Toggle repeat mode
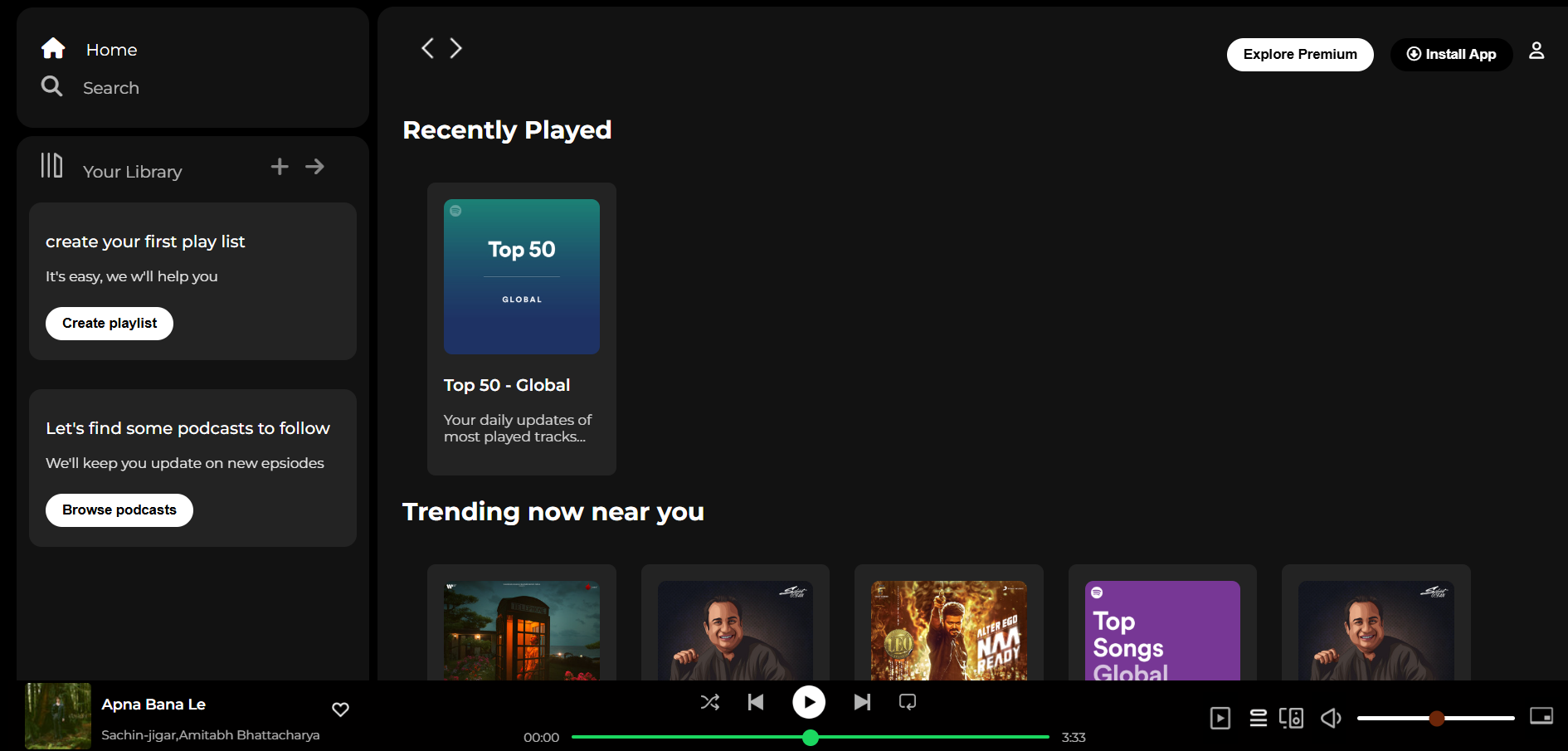The width and height of the screenshot is (1568, 751). click(908, 702)
